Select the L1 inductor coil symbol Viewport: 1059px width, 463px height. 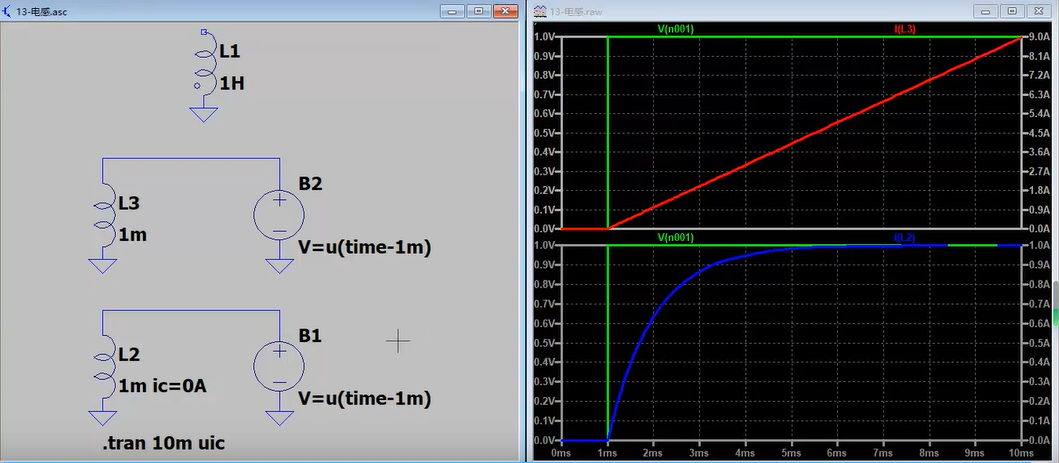click(205, 65)
